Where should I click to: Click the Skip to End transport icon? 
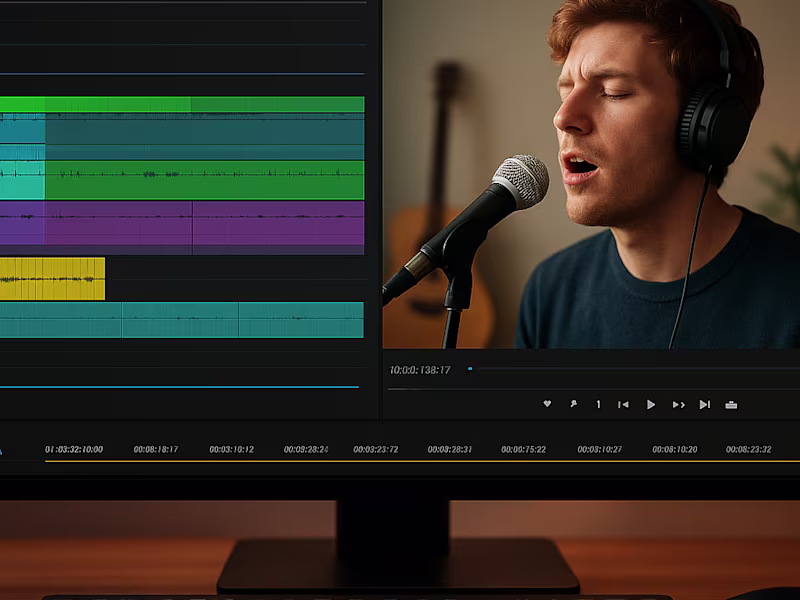(x=706, y=404)
